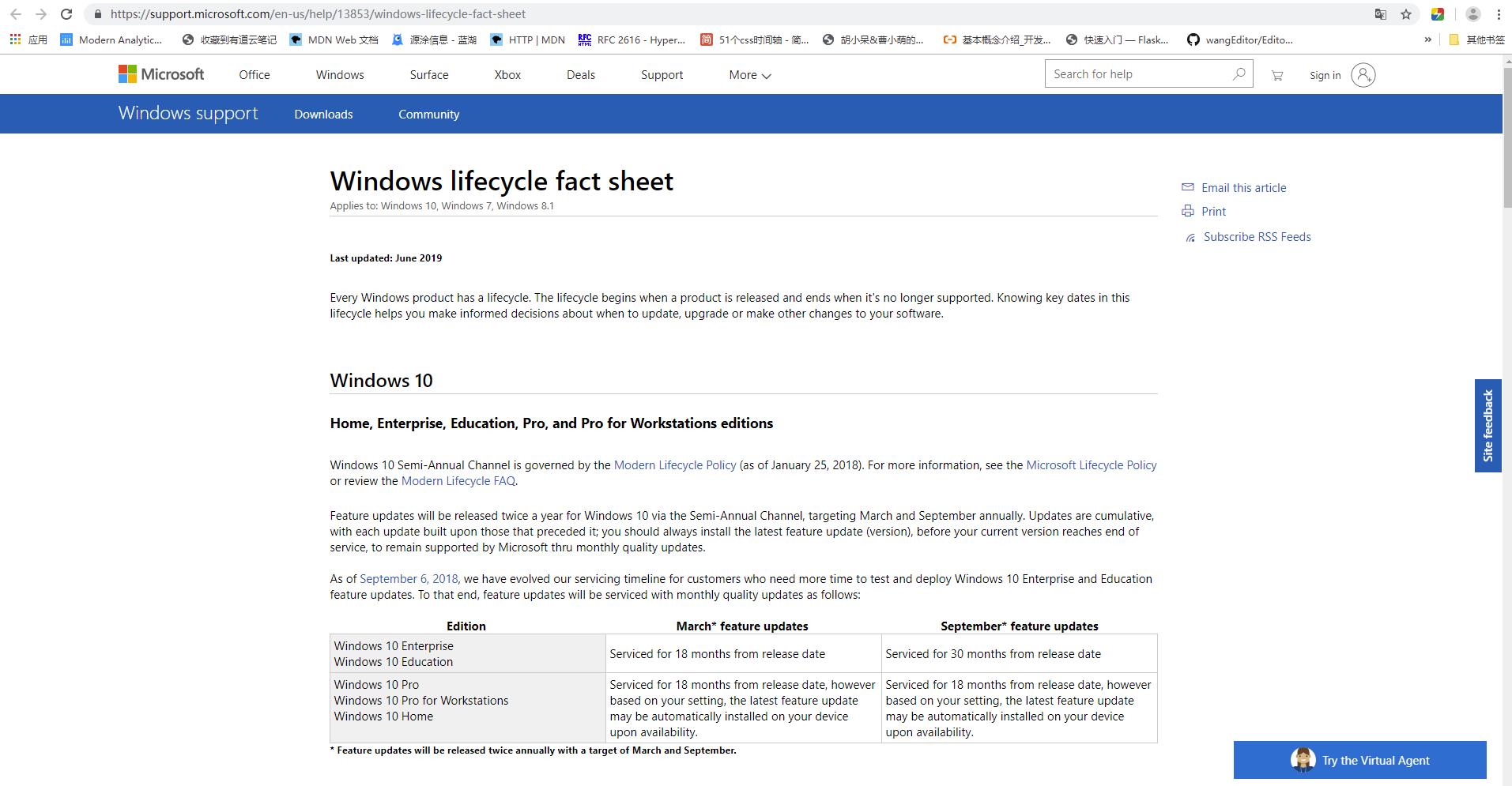Open the 收藏到有道云笔记 bookmark

tap(229, 39)
